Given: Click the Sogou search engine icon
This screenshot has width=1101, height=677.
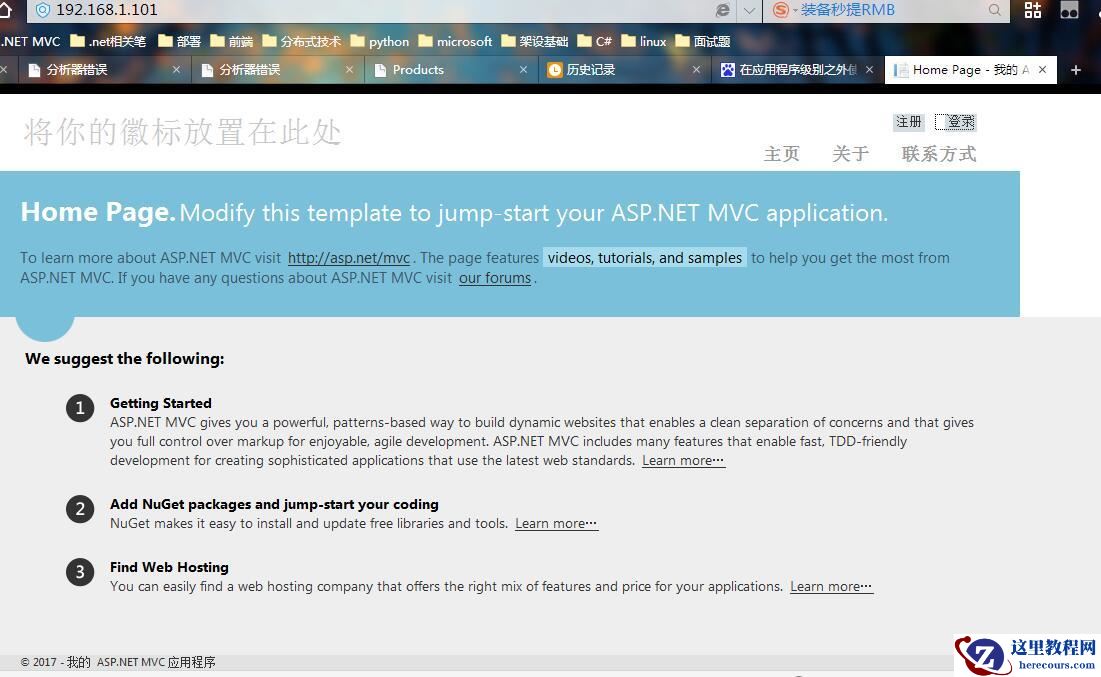Looking at the screenshot, I should (x=780, y=10).
